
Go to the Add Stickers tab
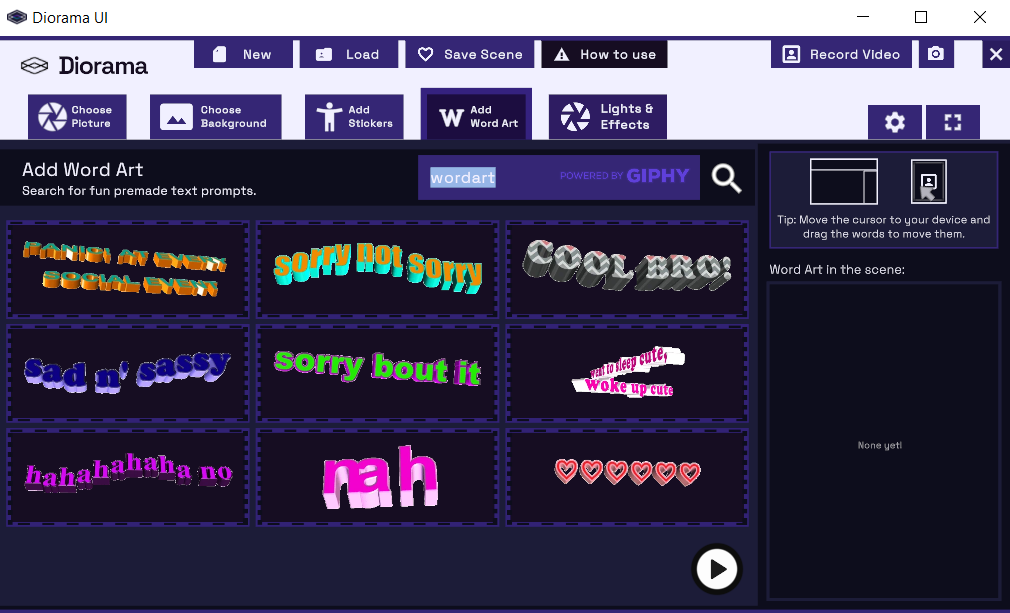pos(354,117)
